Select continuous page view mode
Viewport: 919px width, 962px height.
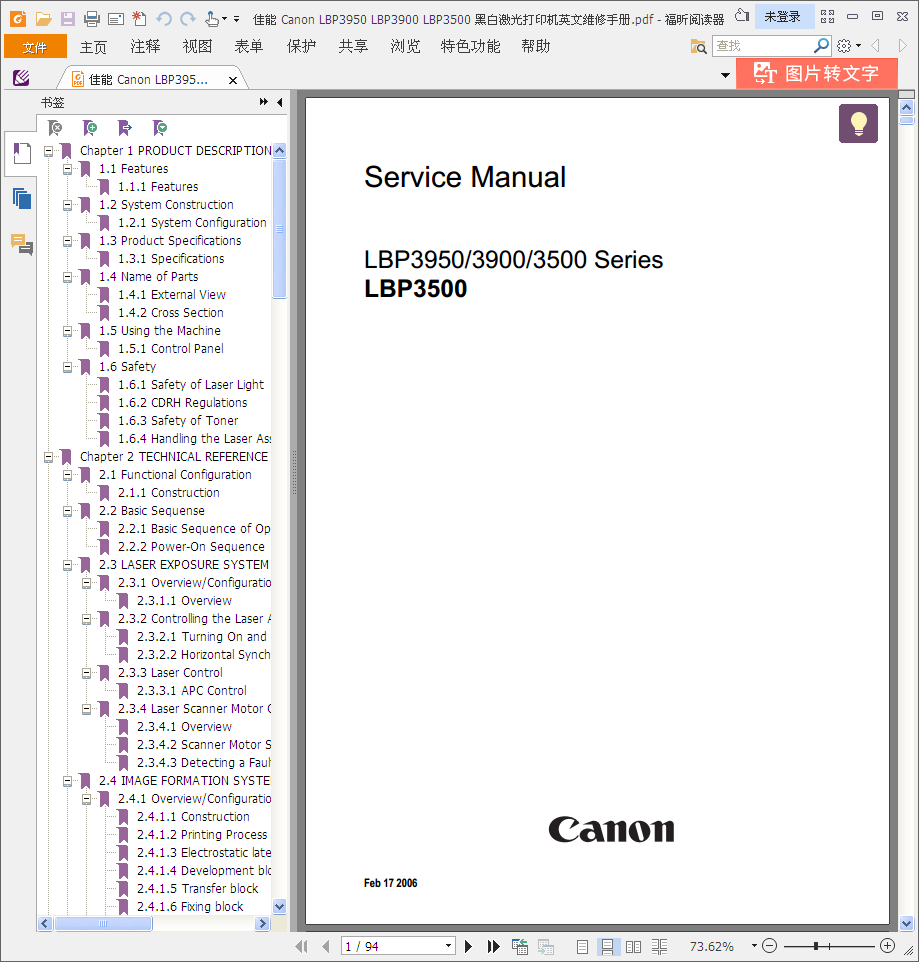coord(607,947)
